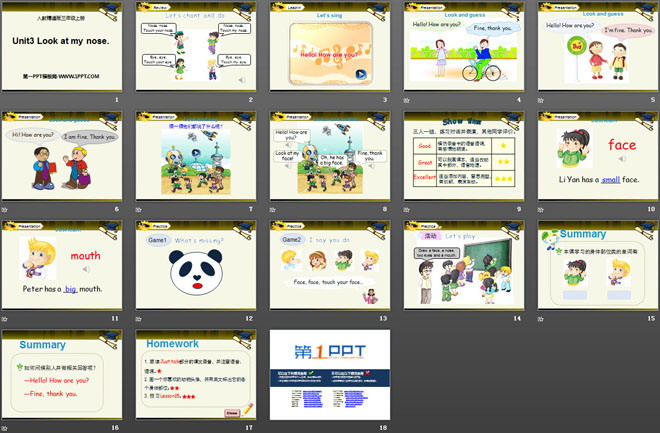The image size is (660, 433).
Task: Click the slide number 14 label
Action: pos(517,319)
